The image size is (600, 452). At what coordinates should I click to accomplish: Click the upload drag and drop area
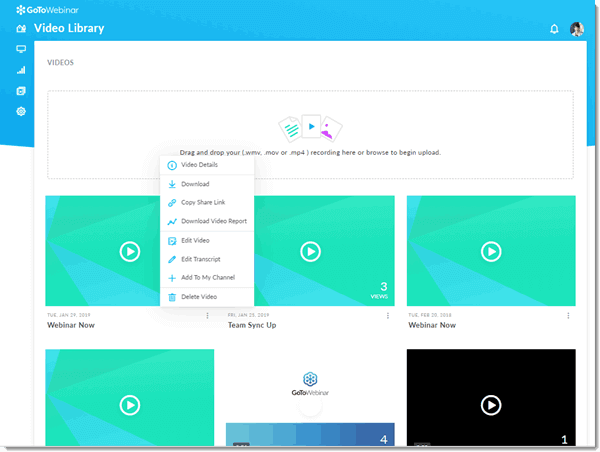[310, 135]
